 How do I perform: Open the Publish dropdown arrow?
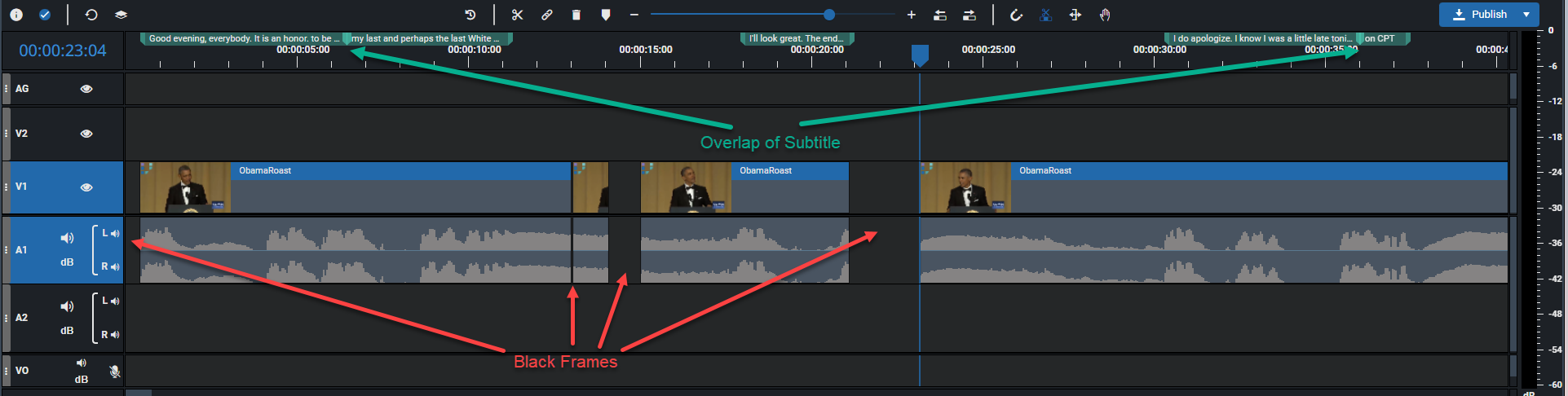click(1526, 14)
